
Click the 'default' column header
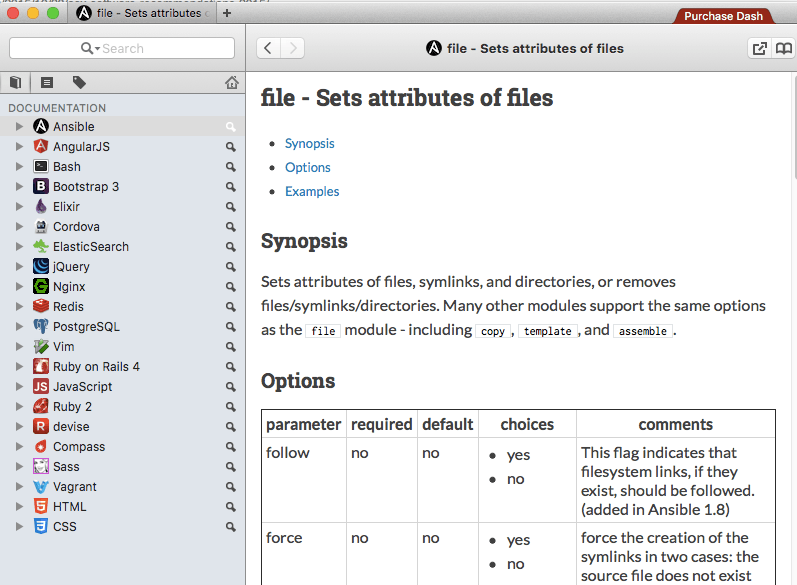pyautogui.click(x=448, y=424)
